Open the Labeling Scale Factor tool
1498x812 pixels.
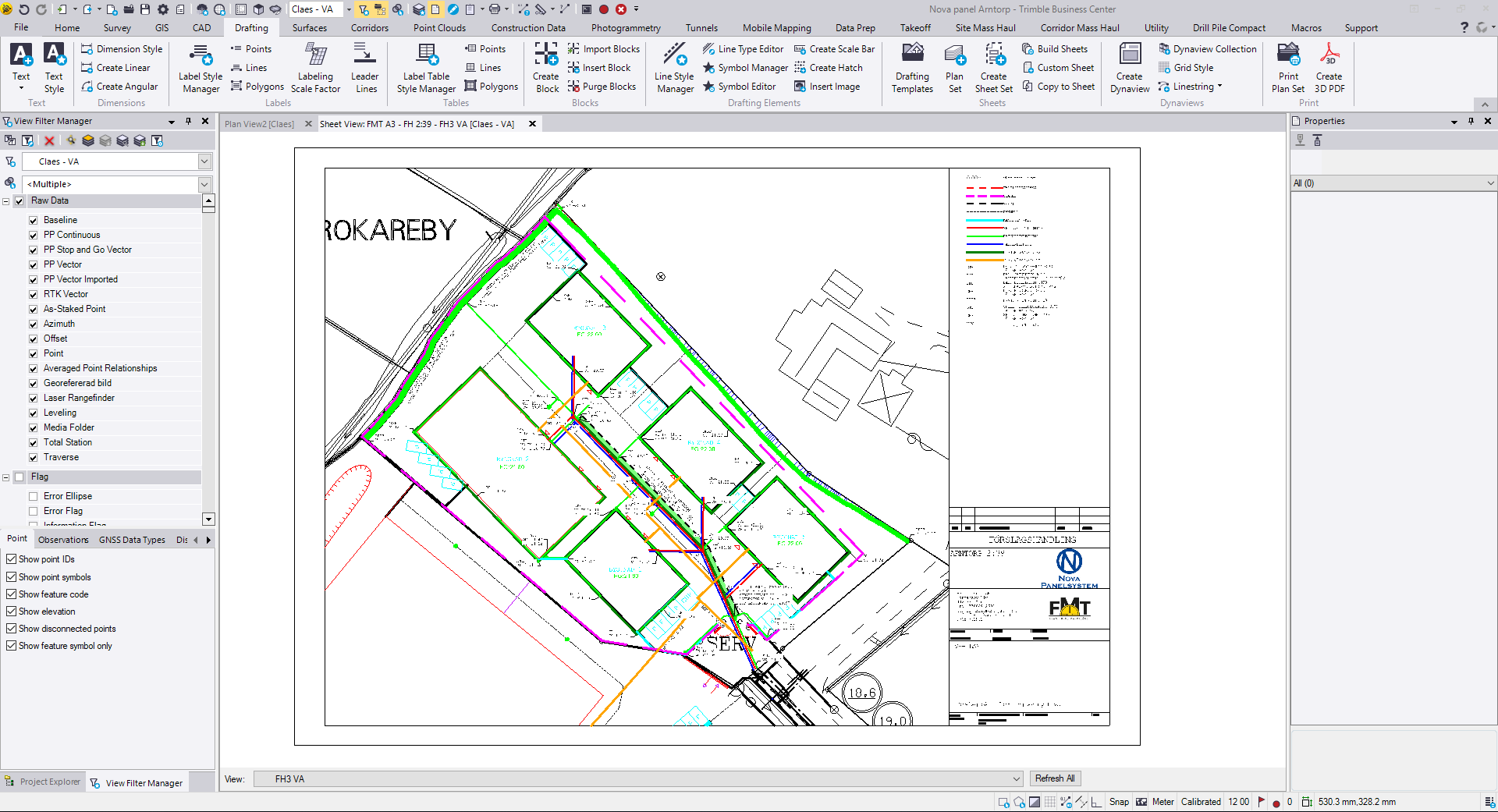(315, 67)
